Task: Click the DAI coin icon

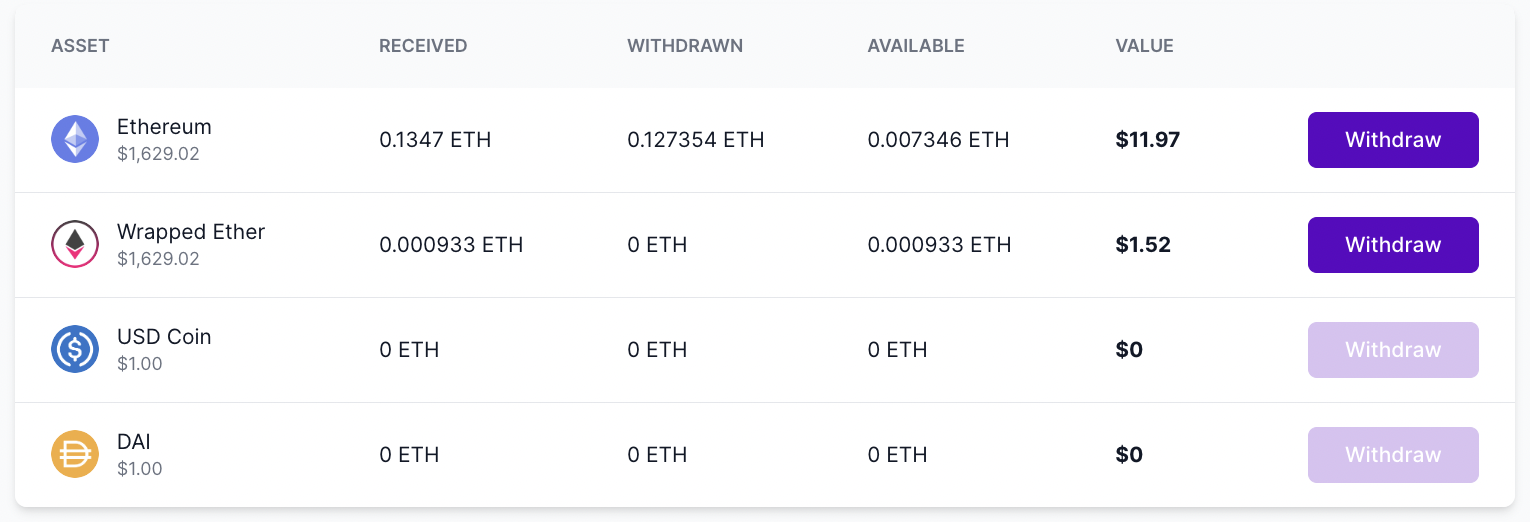Action: (x=75, y=455)
